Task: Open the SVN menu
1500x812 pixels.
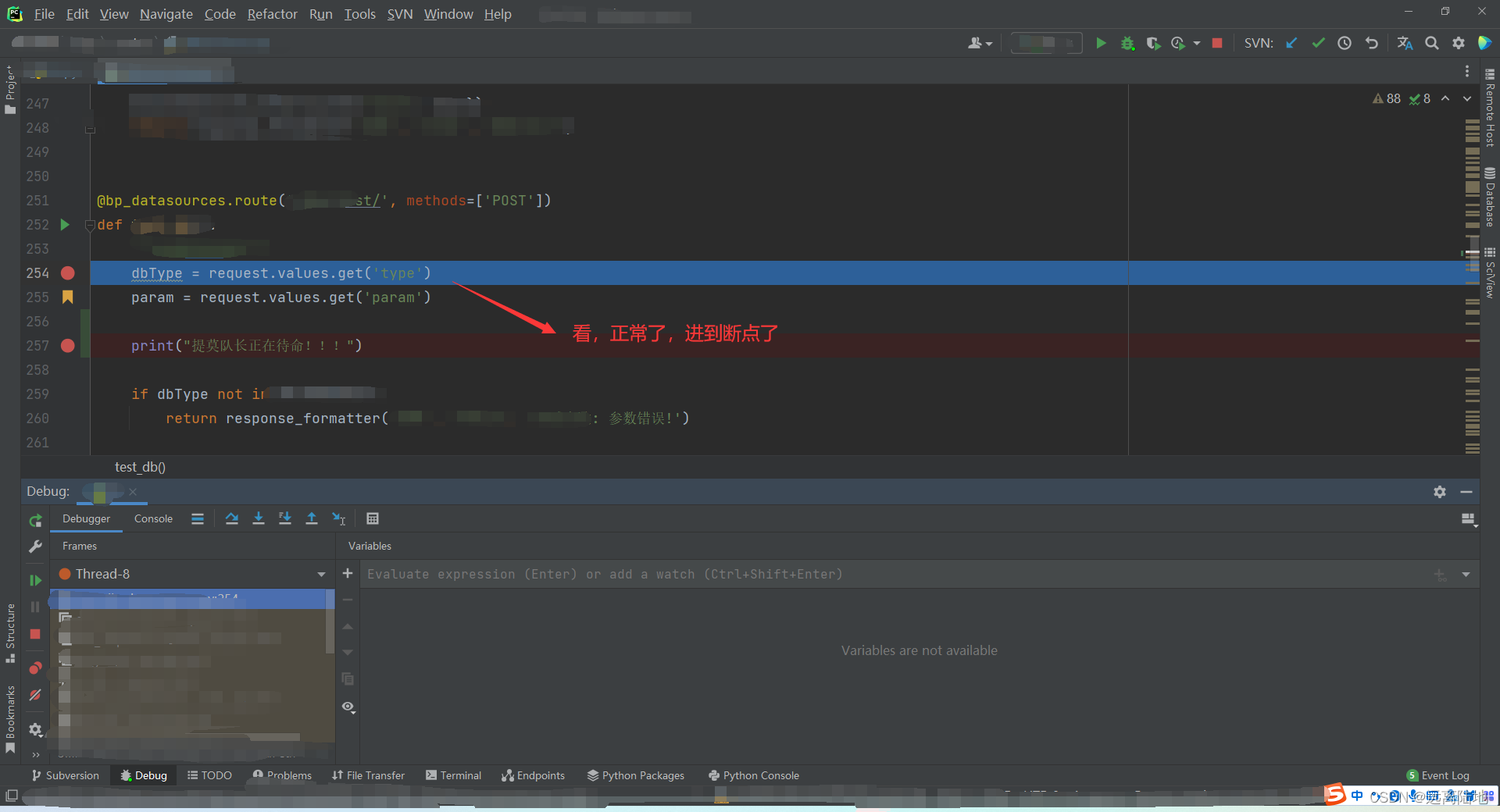Action: [x=400, y=14]
